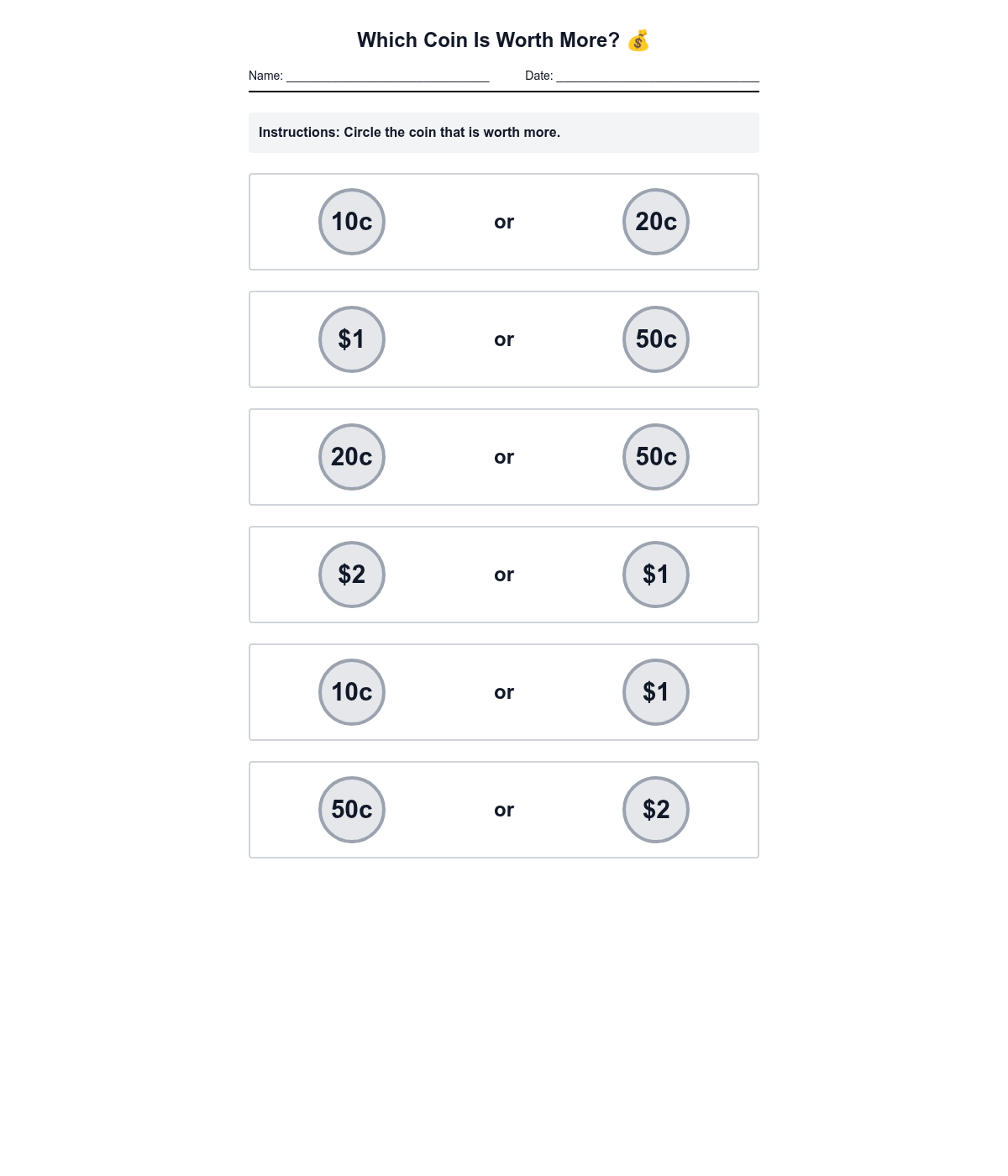Click the money bag emoji in title
1008x1176 pixels.
(638, 40)
